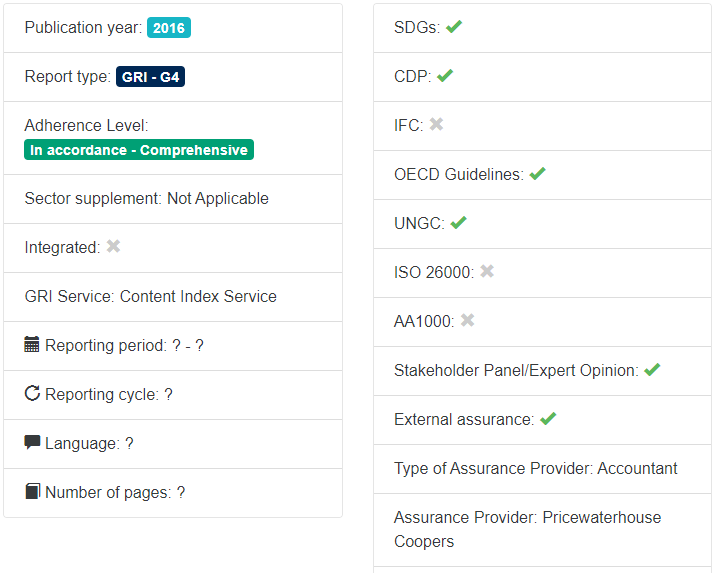Click the gray X next to IFC
This screenshot has width=719, height=573.
pos(436,125)
